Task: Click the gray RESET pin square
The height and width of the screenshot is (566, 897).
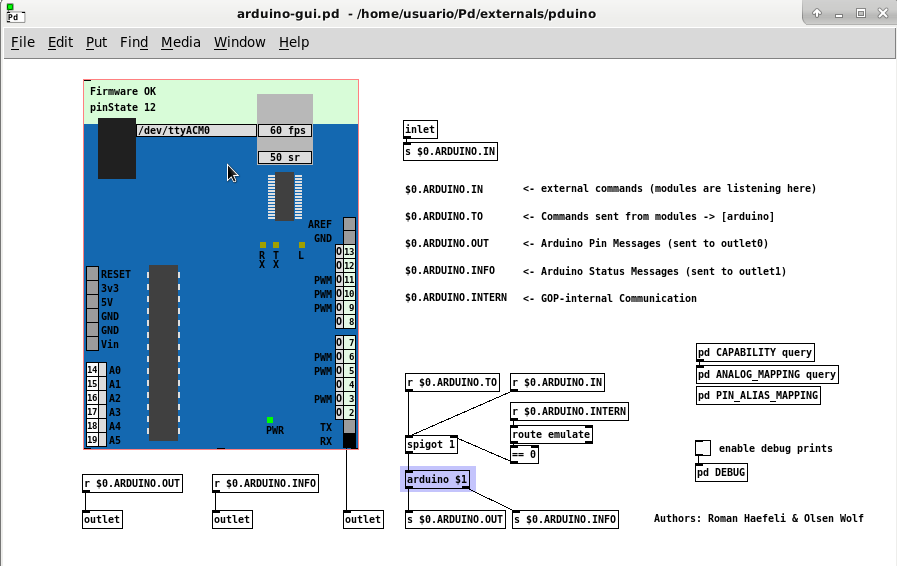Action: point(92,274)
